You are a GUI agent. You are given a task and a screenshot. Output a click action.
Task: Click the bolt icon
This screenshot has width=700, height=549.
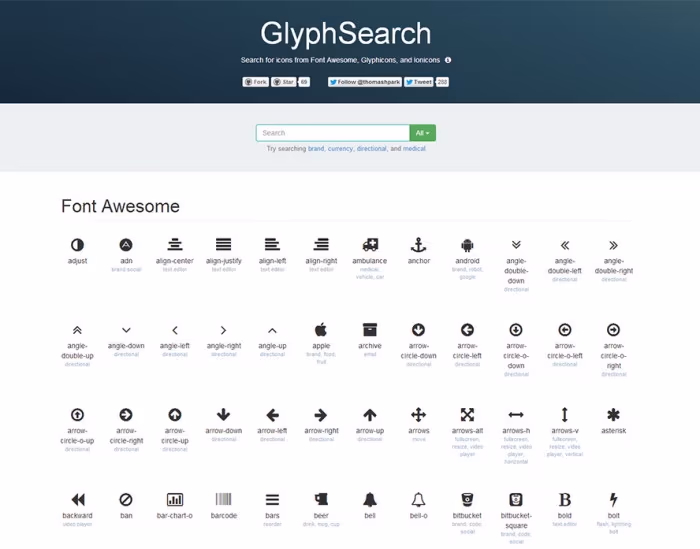[x=613, y=499]
